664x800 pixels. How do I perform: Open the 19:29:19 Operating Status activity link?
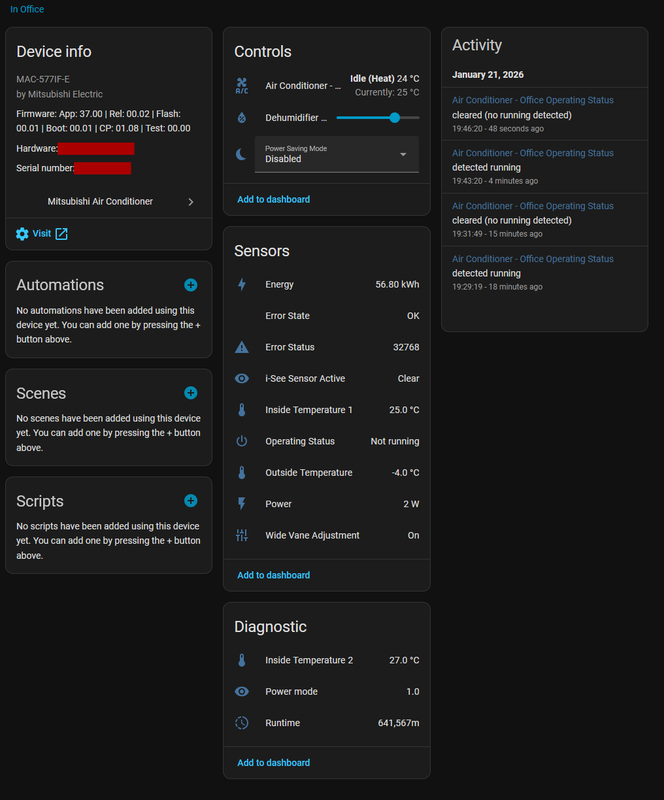coord(532,259)
